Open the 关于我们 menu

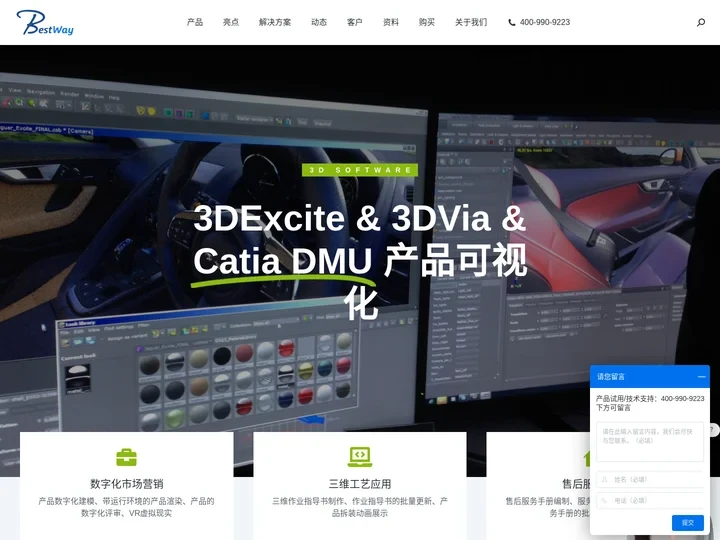[471, 22]
